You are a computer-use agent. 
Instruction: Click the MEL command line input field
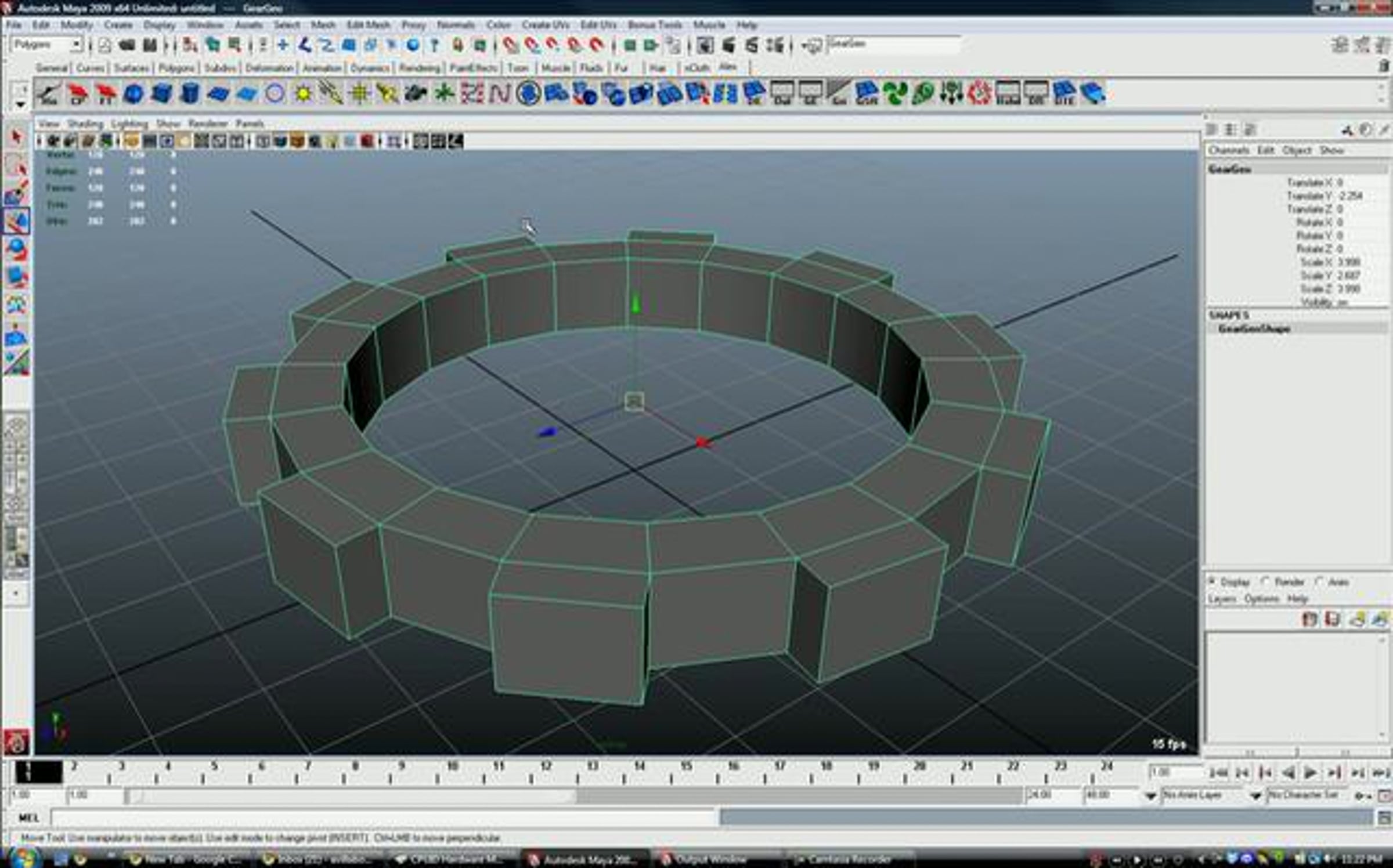coord(384,818)
